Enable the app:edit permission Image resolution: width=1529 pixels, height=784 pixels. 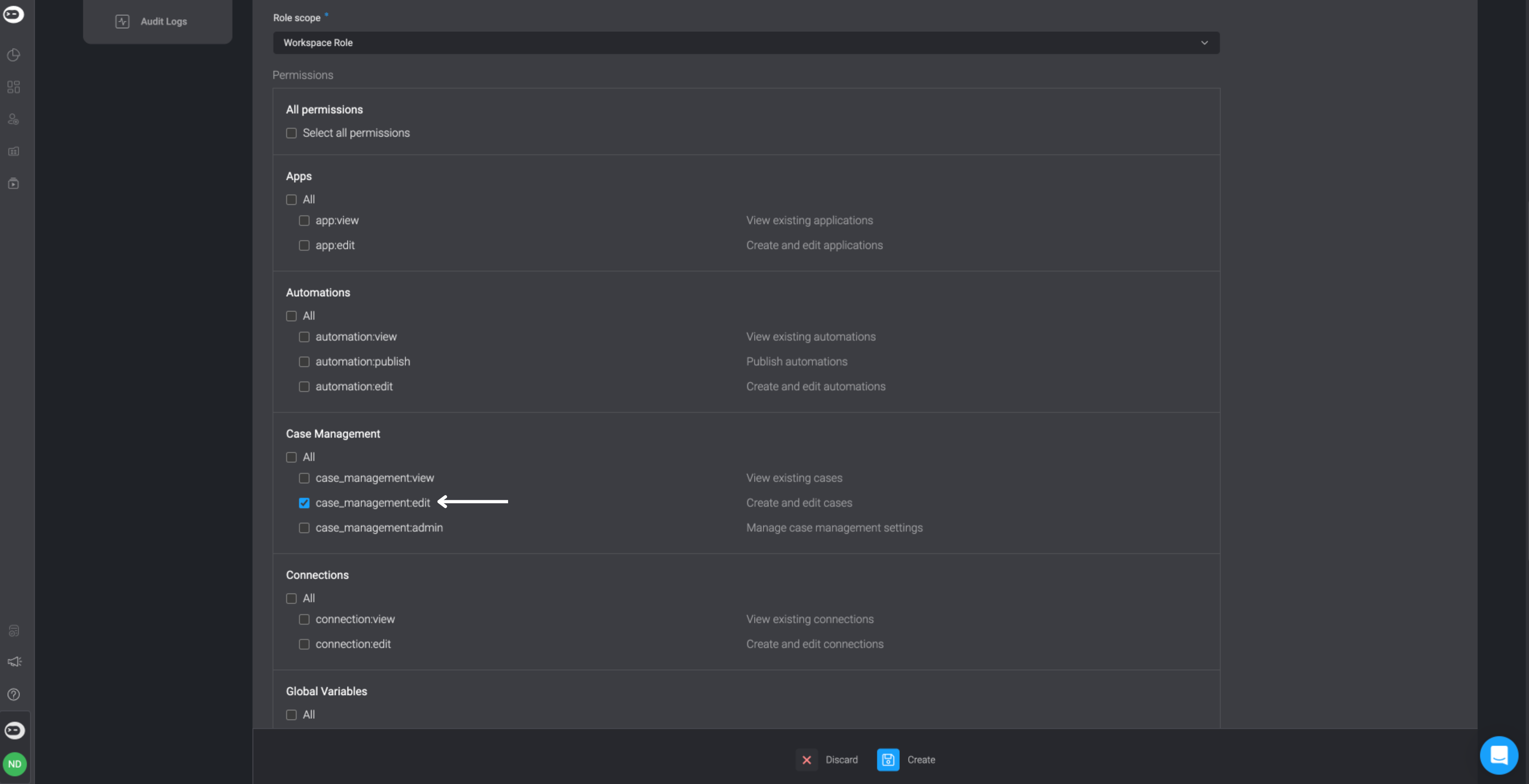pyautogui.click(x=304, y=245)
